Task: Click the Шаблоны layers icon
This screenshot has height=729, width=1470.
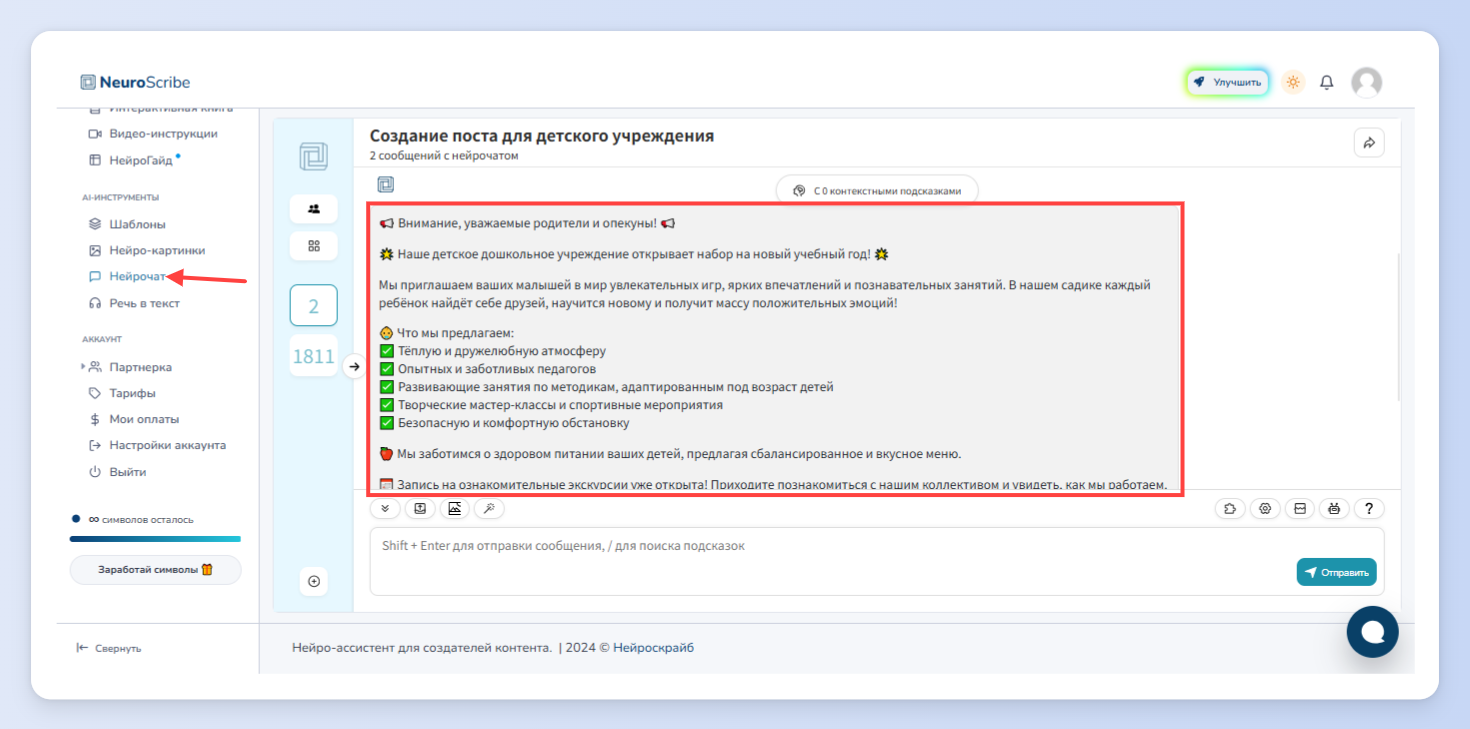Action: click(x=95, y=225)
